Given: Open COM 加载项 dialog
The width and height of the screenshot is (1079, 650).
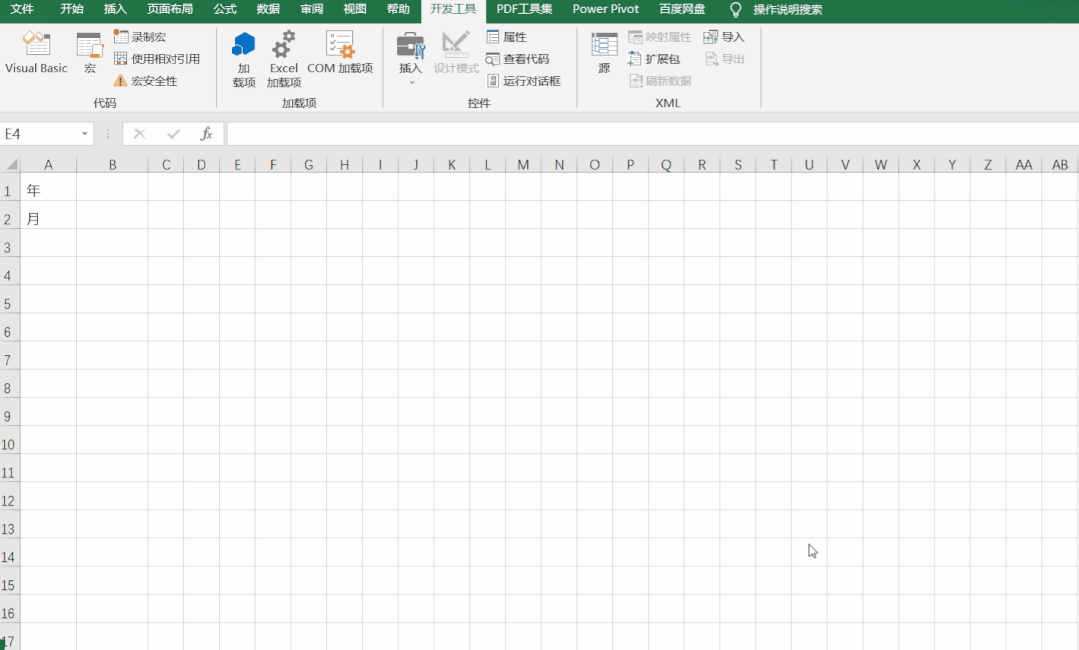Looking at the screenshot, I should click(340, 53).
